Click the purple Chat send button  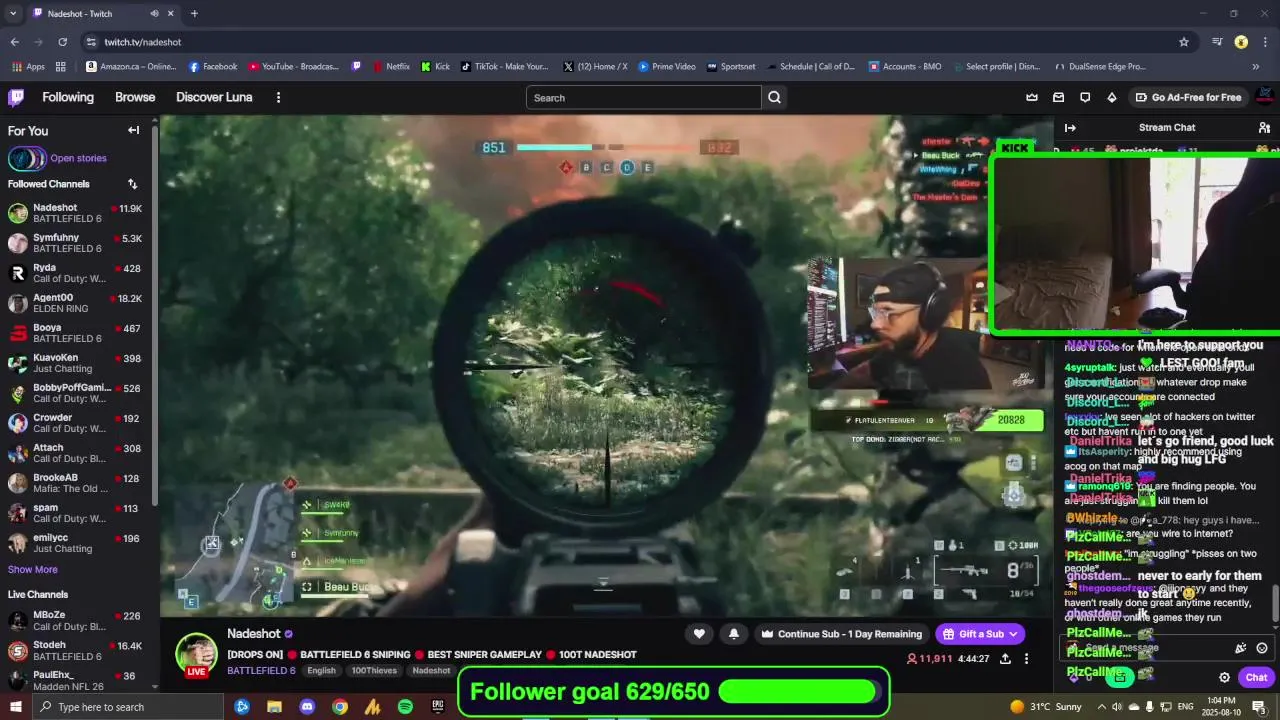pos(1257,677)
